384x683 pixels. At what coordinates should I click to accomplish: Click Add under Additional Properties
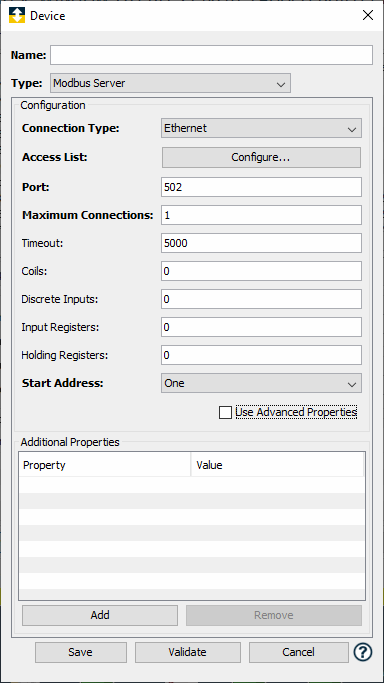[x=100, y=615]
